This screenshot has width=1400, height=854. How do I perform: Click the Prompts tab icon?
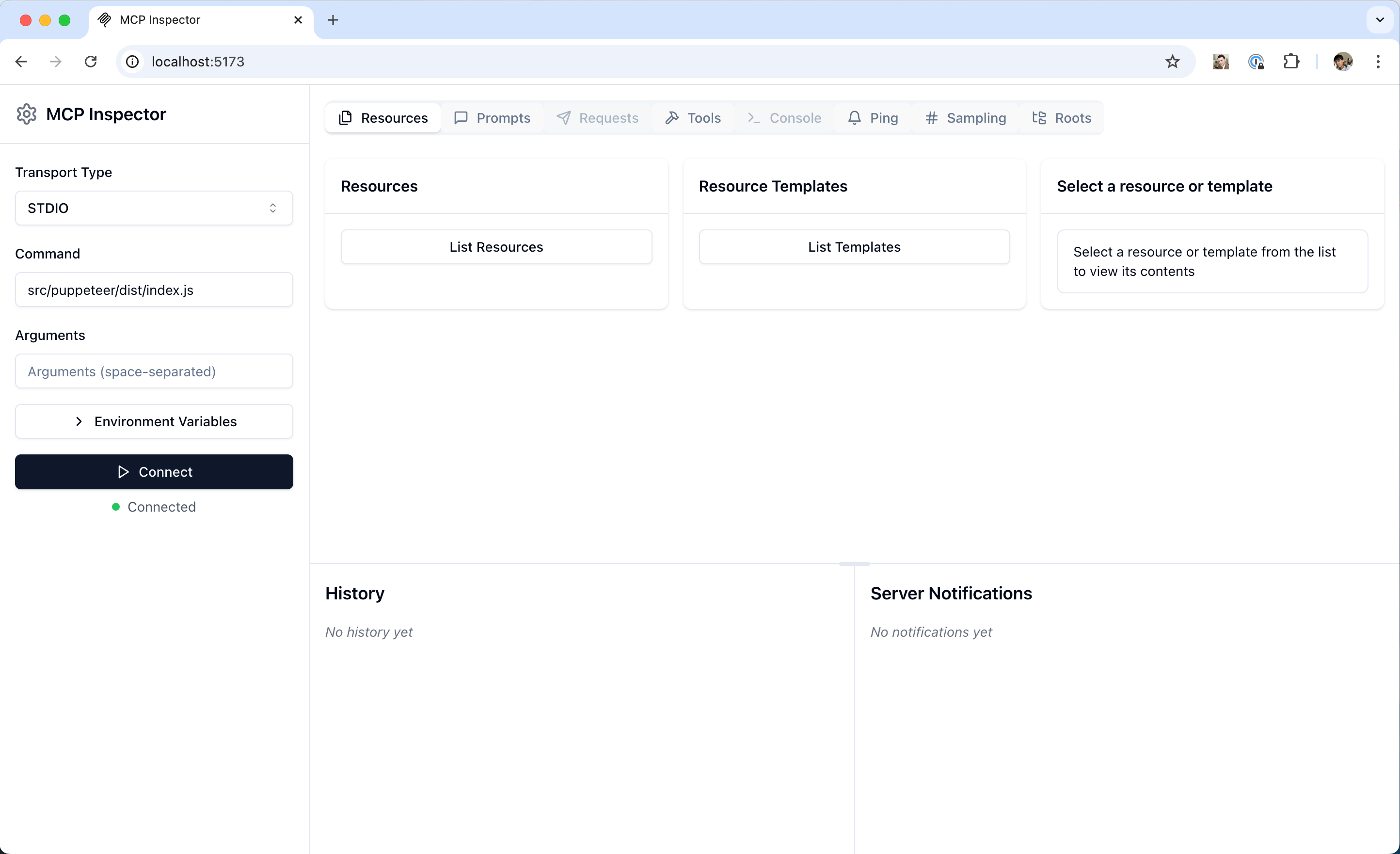point(461,118)
